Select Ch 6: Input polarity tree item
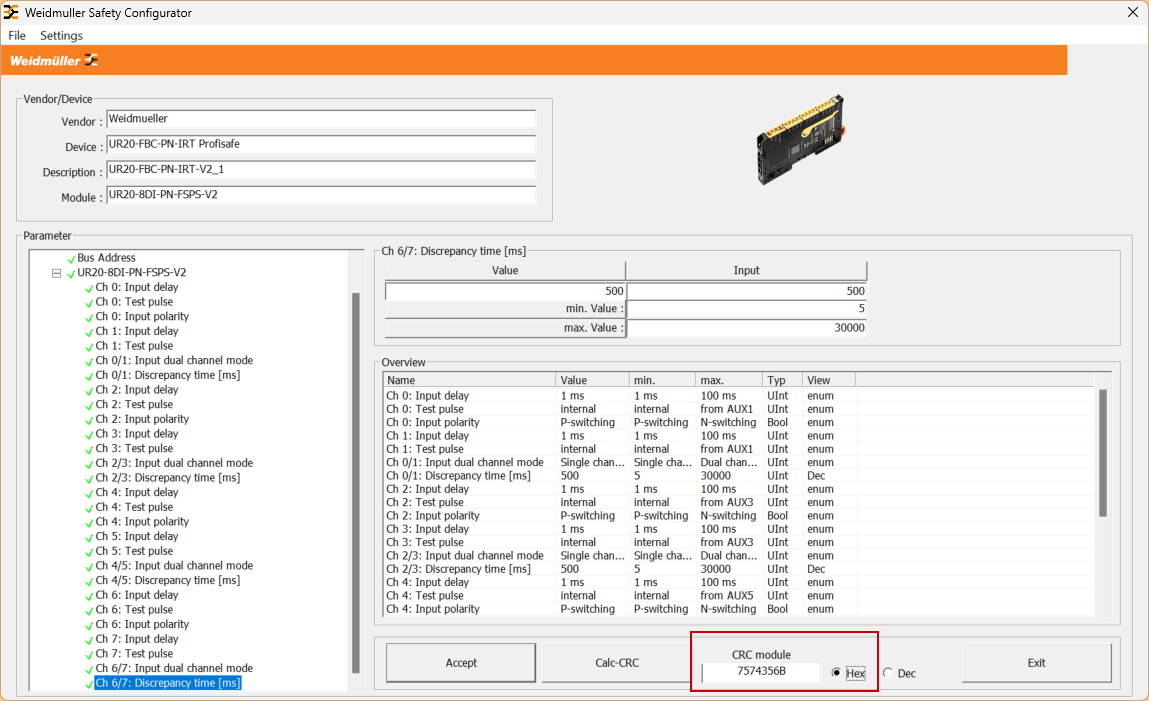This screenshot has height=701, width=1149. (x=142, y=624)
